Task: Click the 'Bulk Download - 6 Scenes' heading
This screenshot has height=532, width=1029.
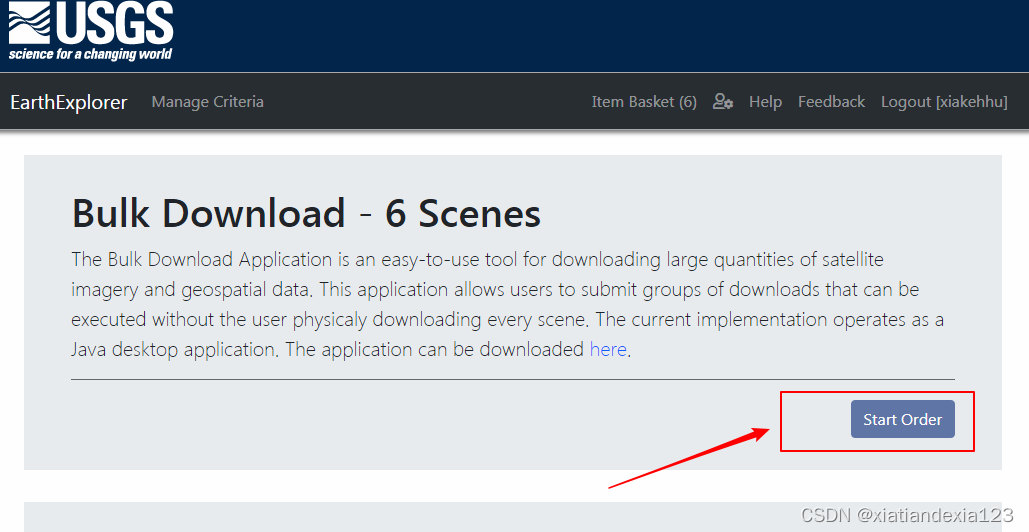Action: [x=306, y=213]
